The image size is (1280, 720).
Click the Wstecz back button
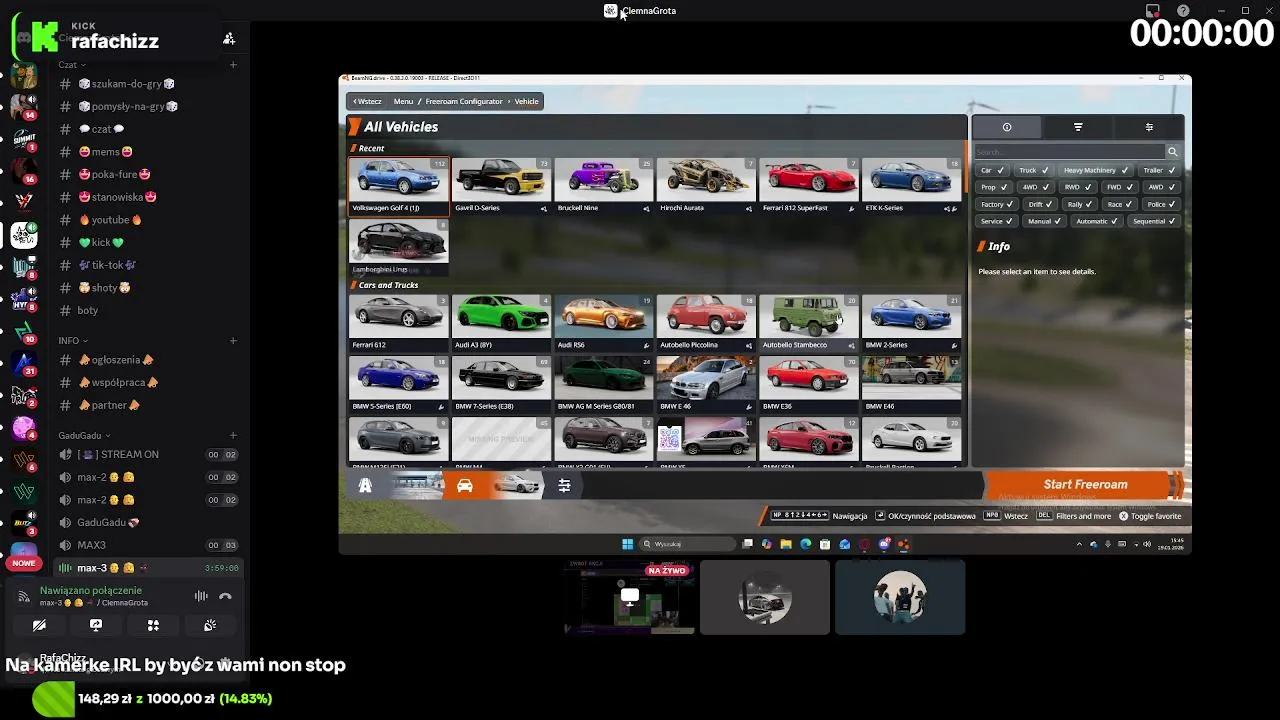[x=368, y=101]
